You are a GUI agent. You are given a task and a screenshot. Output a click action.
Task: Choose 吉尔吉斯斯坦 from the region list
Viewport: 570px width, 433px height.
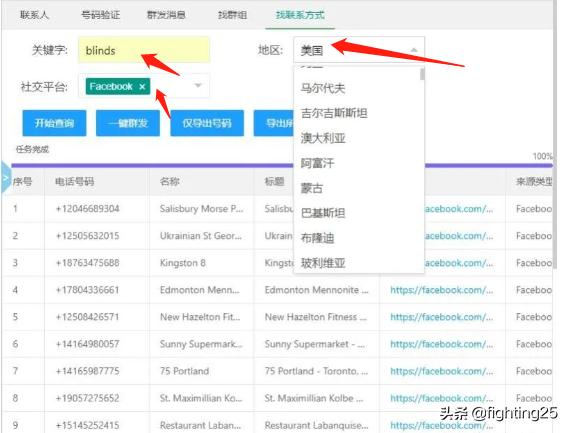point(359,113)
